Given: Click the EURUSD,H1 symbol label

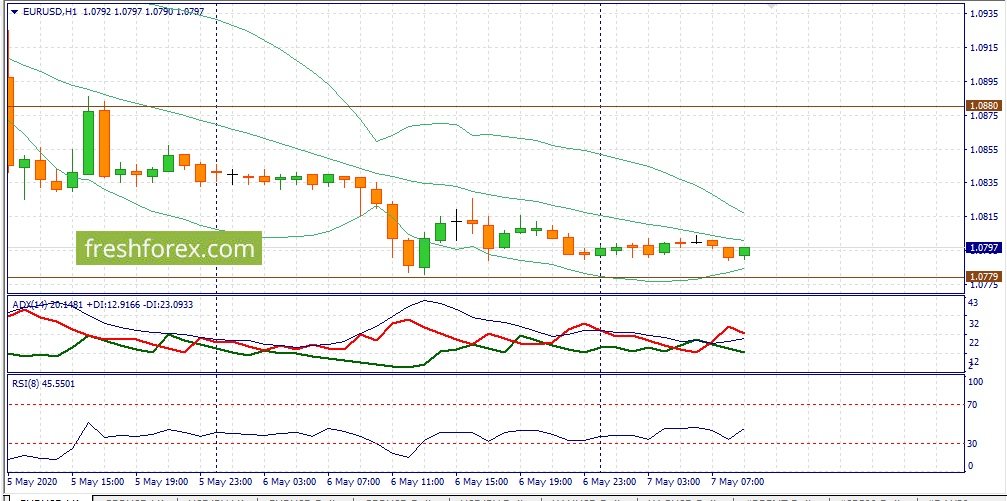Looking at the screenshot, I should 49,12.
